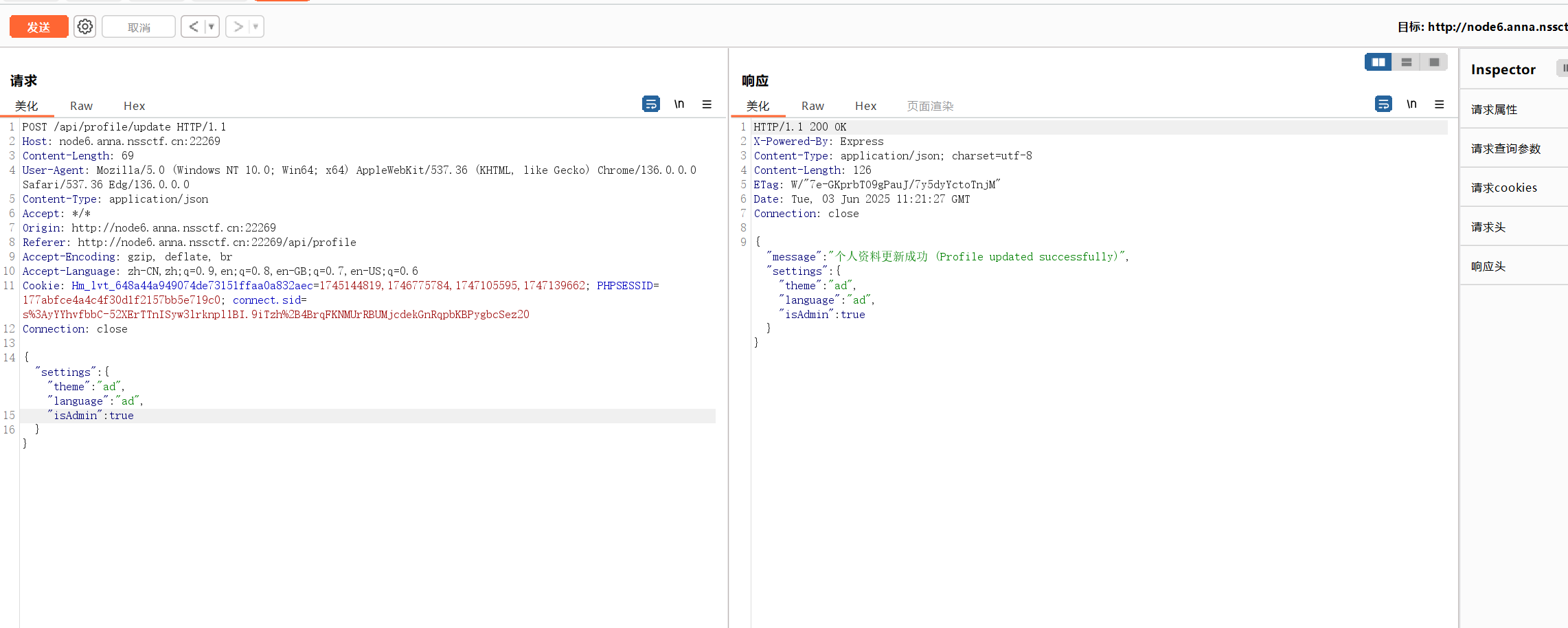Click the Date response header
Image resolution: width=1568 pixels, height=628 pixels.
[862, 199]
